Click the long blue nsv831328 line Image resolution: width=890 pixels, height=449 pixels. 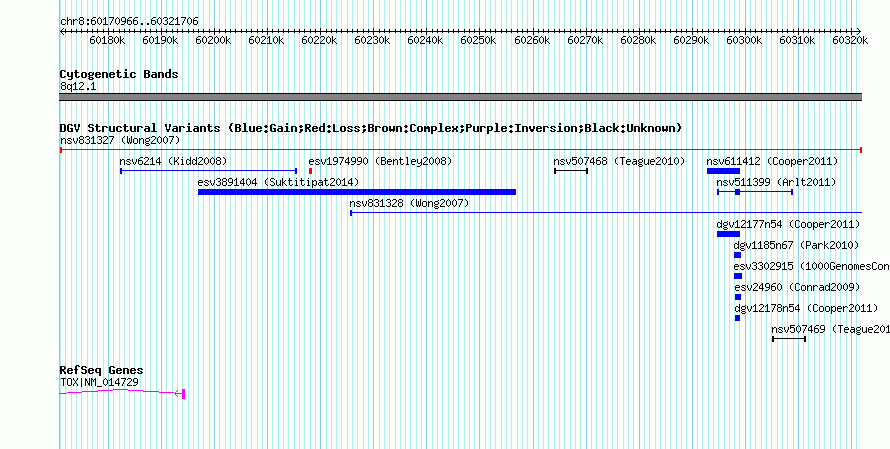click(x=606, y=213)
